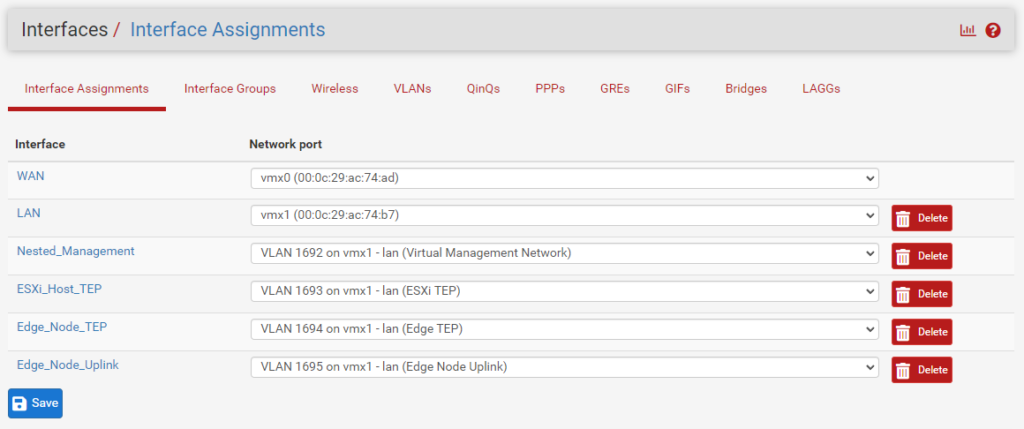
Task: Click trash icon for Nested_Management row
Action: (903, 256)
